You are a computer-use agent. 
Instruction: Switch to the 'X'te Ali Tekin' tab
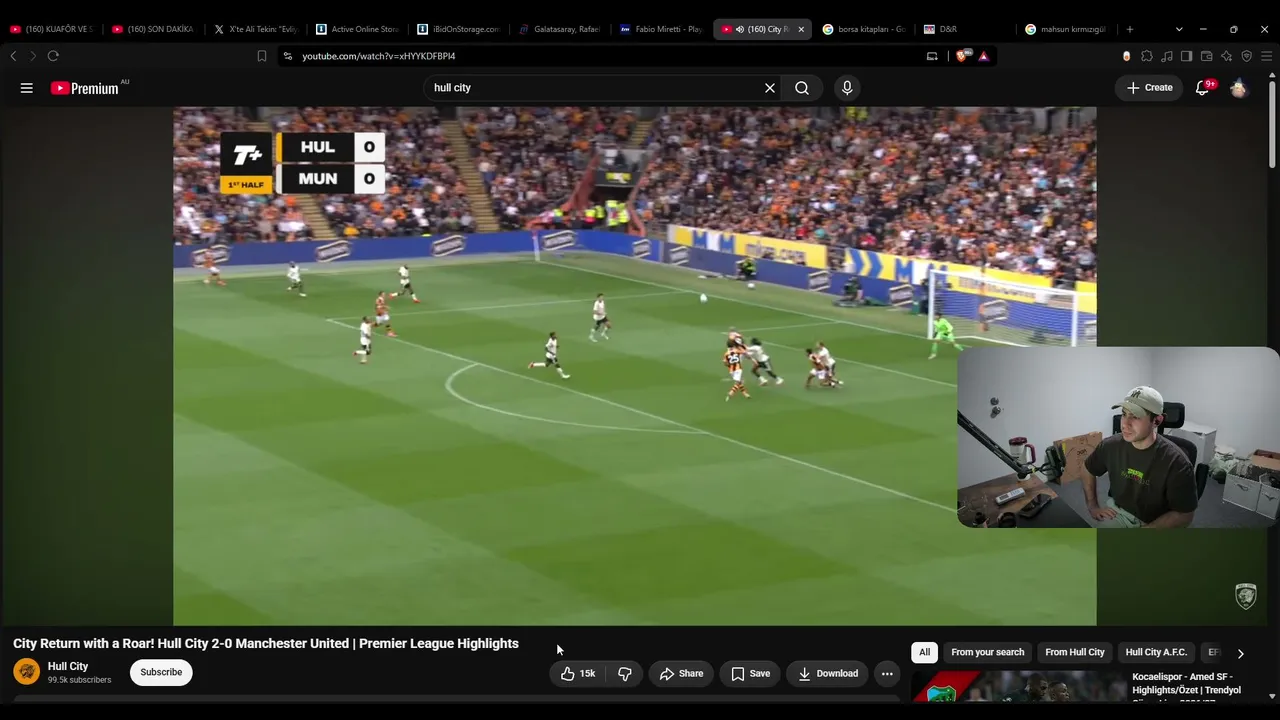click(255, 29)
